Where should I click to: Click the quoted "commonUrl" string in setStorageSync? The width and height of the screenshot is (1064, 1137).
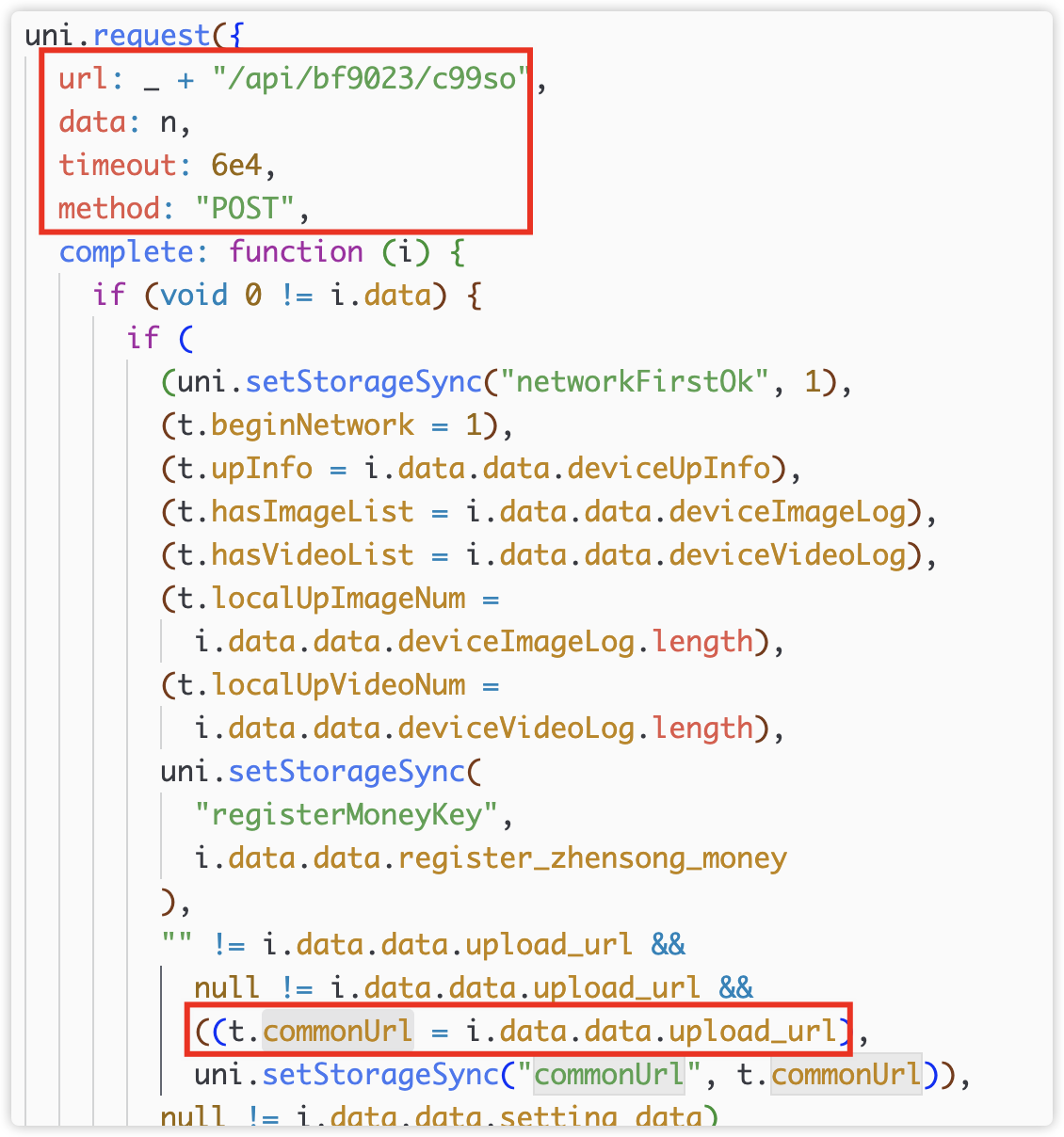609,1074
